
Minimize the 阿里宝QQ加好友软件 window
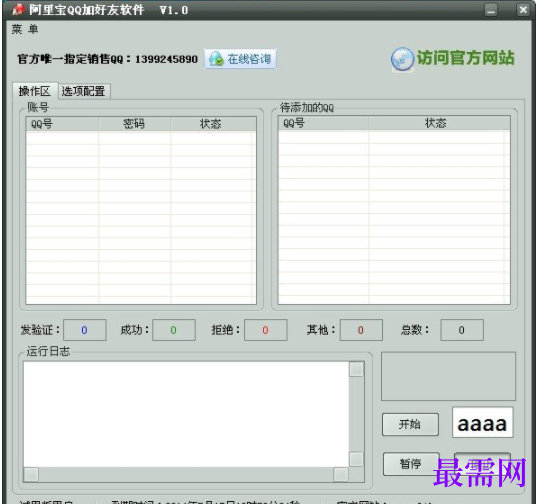coord(491,10)
